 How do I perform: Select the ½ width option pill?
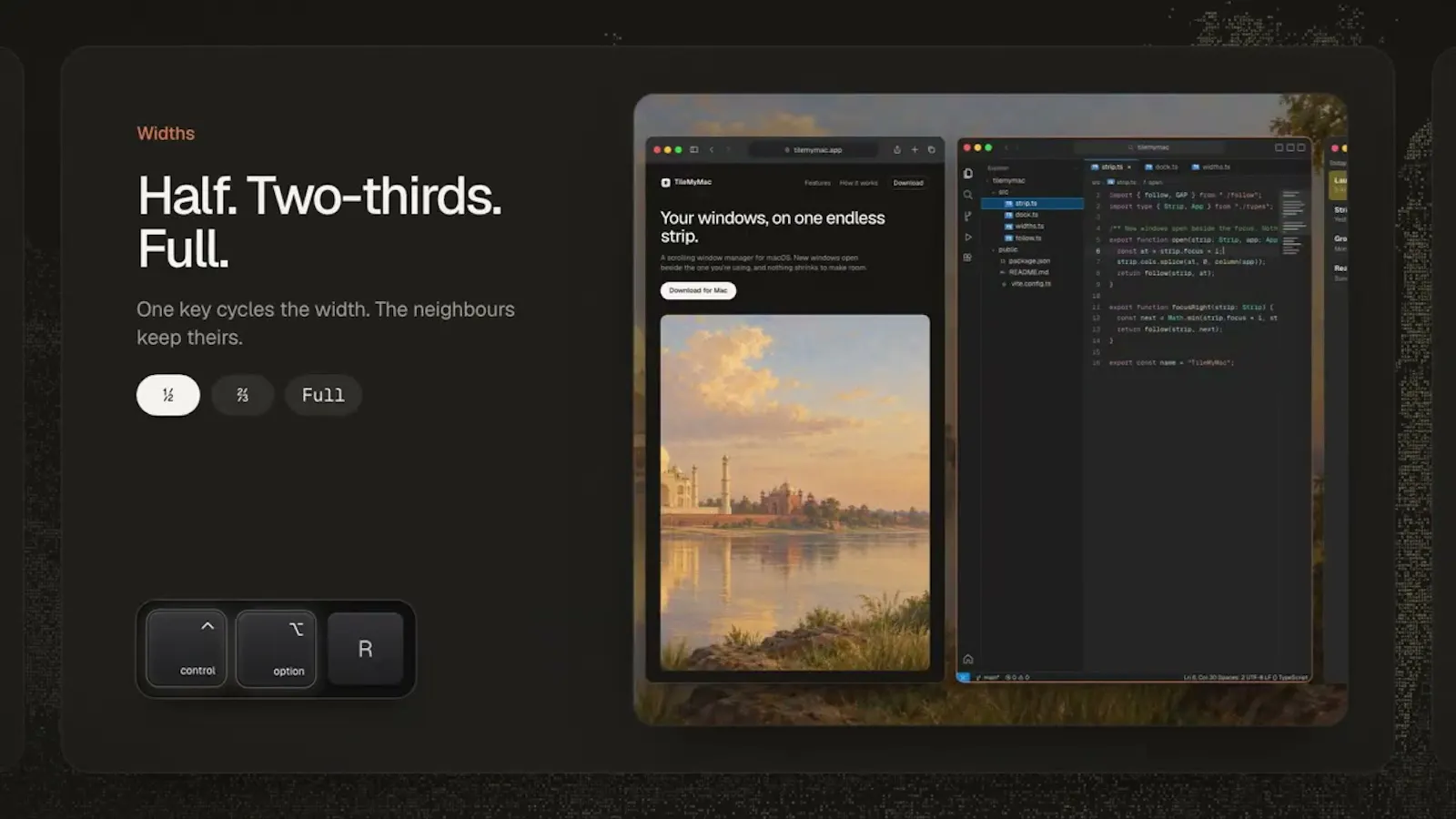point(168,395)
